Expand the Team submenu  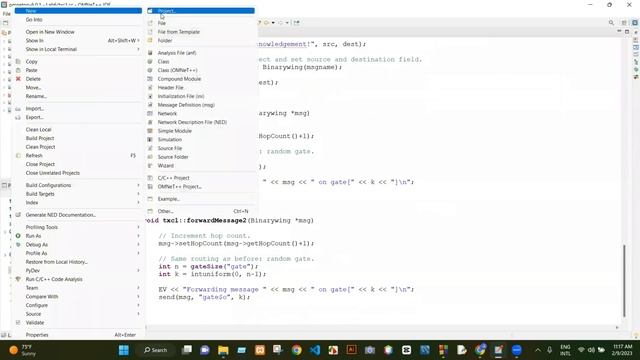click(x=78, y=288)
